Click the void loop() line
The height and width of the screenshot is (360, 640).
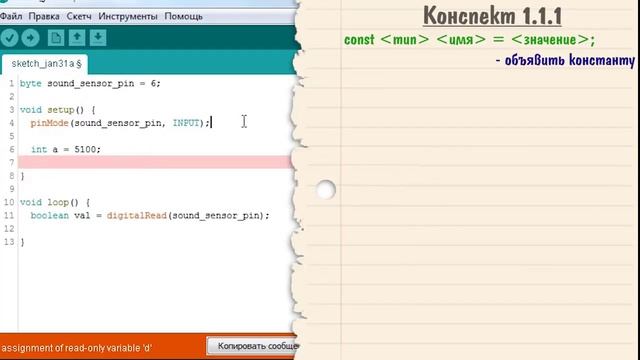(55, 202)
